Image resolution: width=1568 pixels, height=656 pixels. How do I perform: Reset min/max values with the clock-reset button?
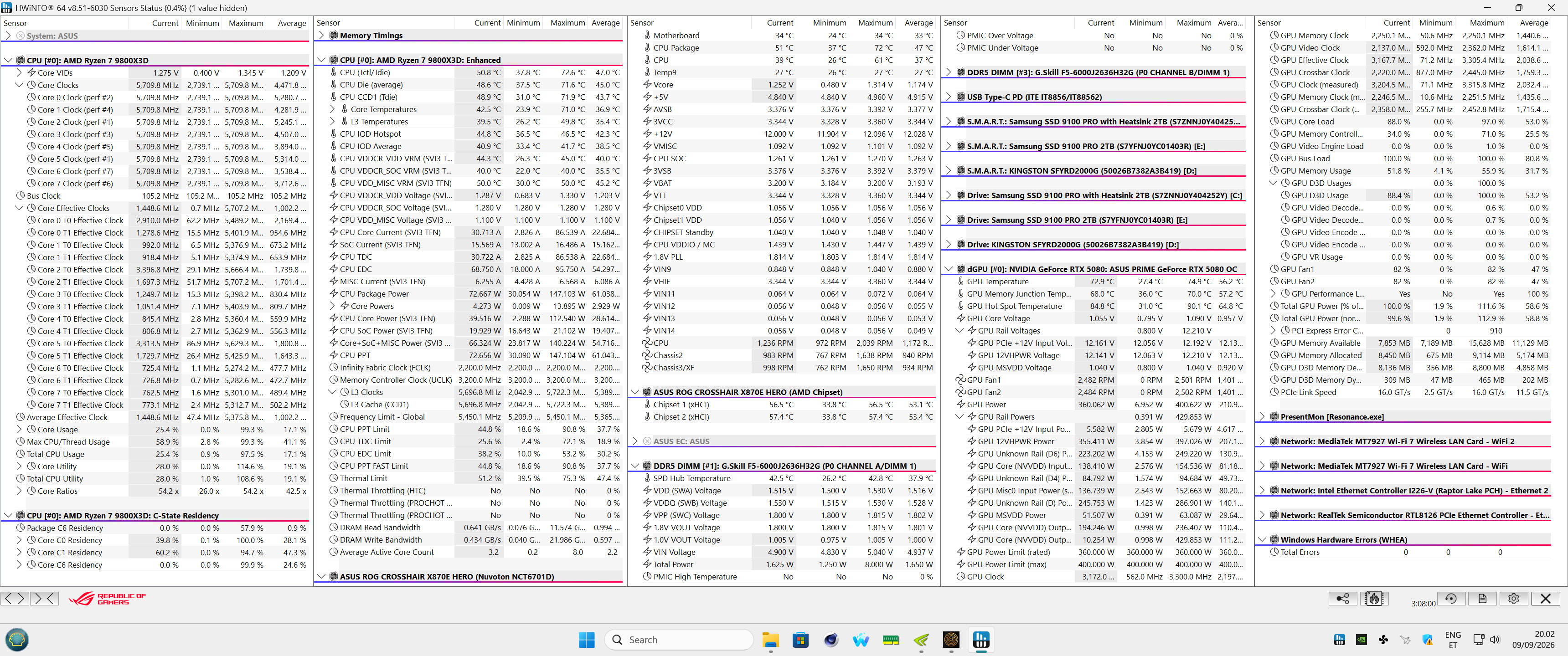pos(1451,598)
